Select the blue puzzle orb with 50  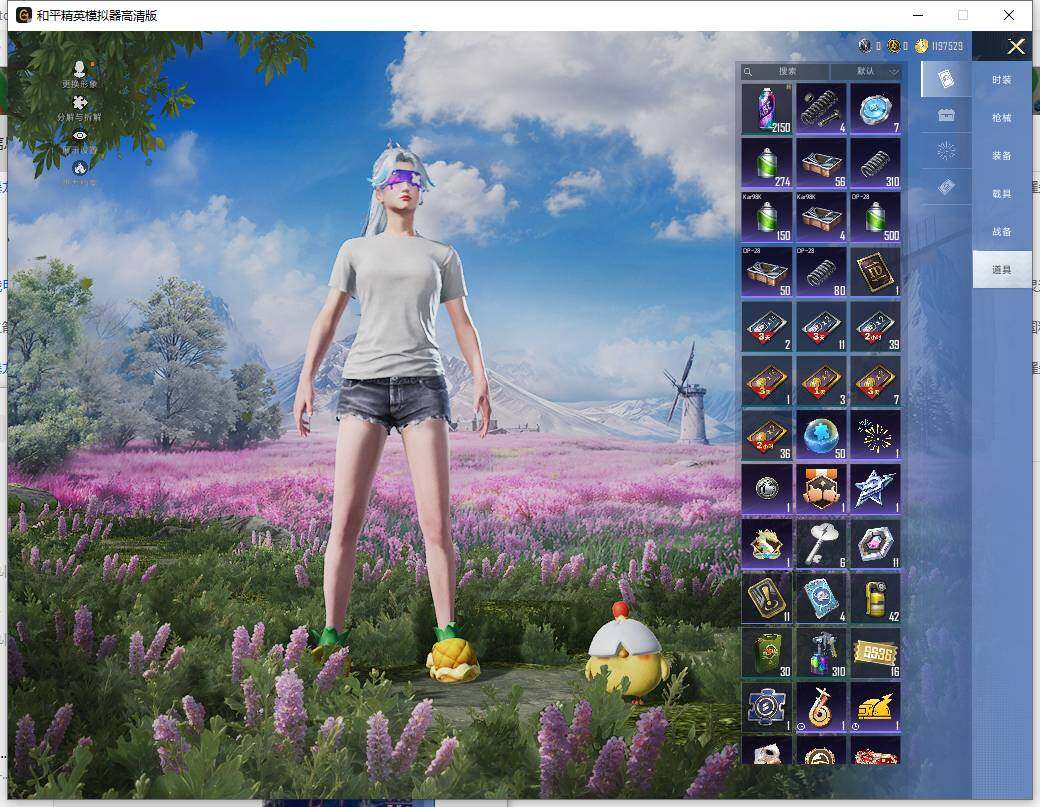pyautogui.click(x=821, y=435)
